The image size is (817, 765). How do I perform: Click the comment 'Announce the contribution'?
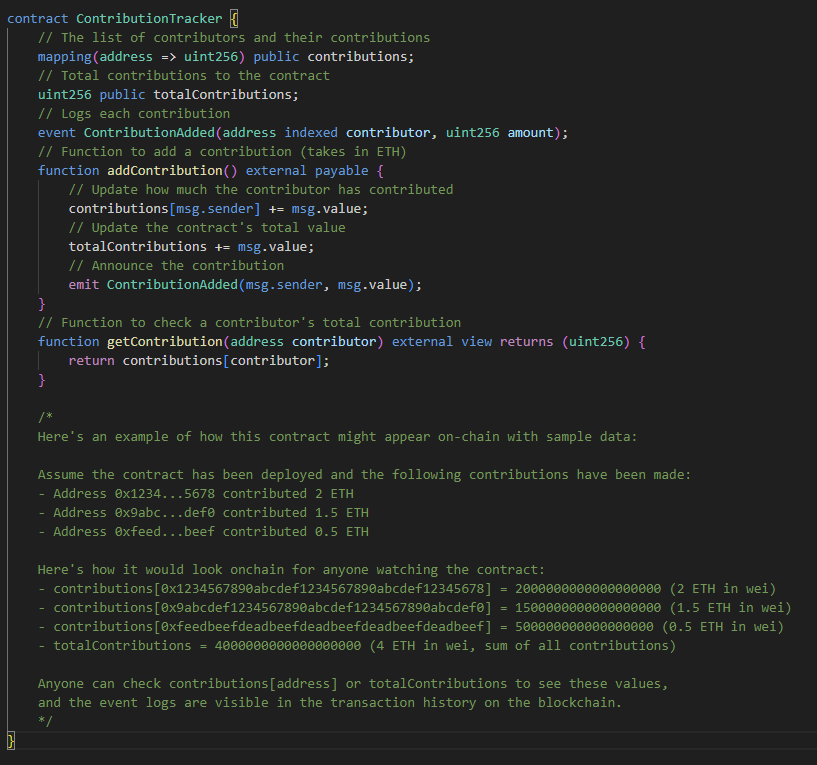(x=176, y=266)
